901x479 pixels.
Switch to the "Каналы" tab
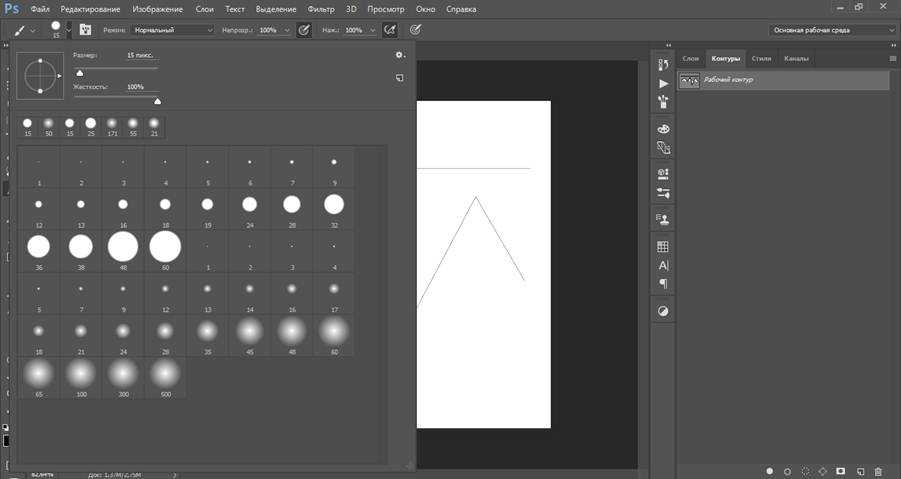[x=796, y=58]
